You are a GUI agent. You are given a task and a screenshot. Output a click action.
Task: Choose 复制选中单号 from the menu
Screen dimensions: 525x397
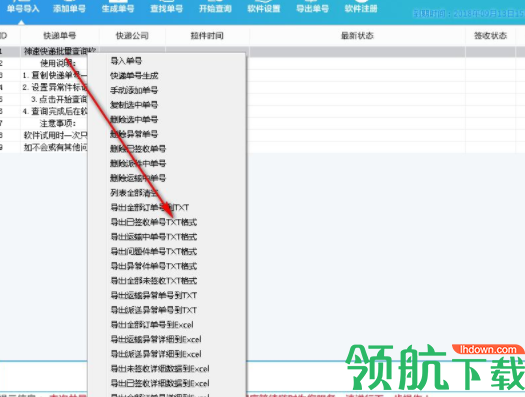tap(134, 105)
